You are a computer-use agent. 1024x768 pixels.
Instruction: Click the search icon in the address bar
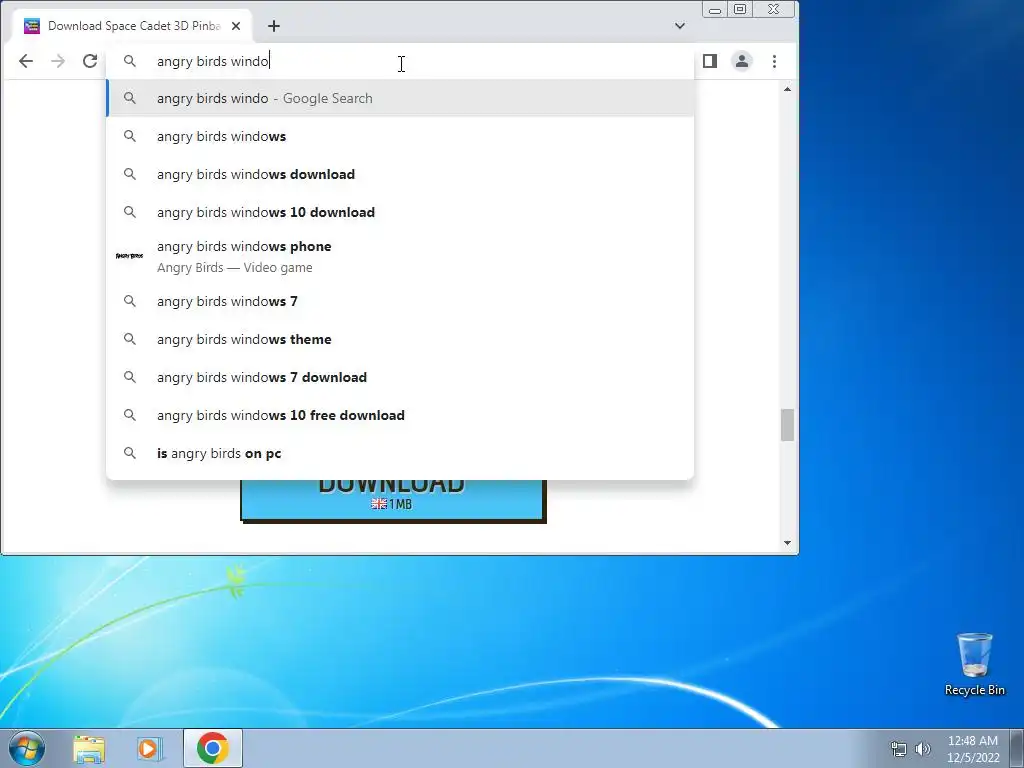130,61
